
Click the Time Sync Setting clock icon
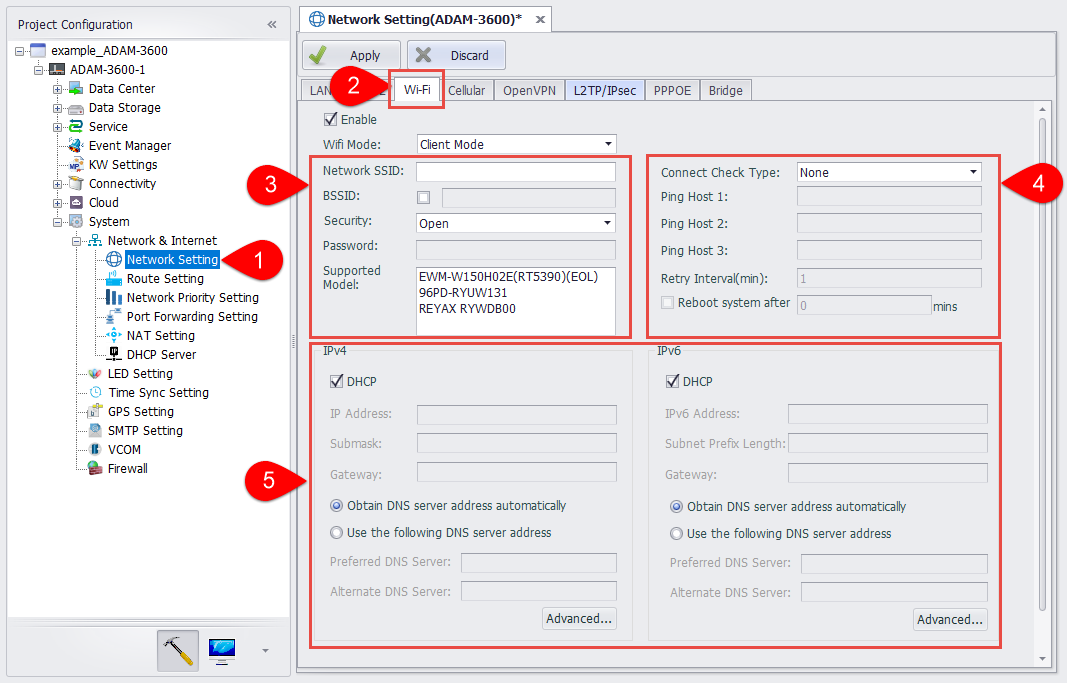(95, 392)
